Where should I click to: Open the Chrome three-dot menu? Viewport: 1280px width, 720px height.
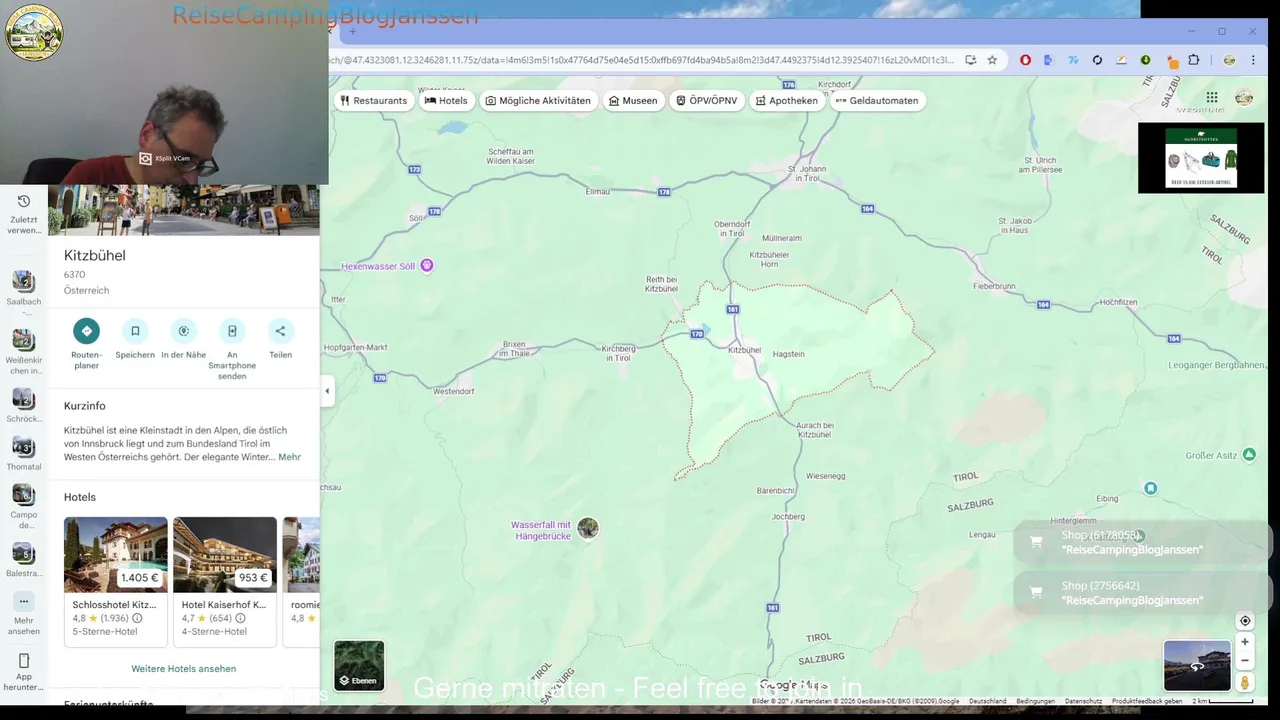point(1253,60)
